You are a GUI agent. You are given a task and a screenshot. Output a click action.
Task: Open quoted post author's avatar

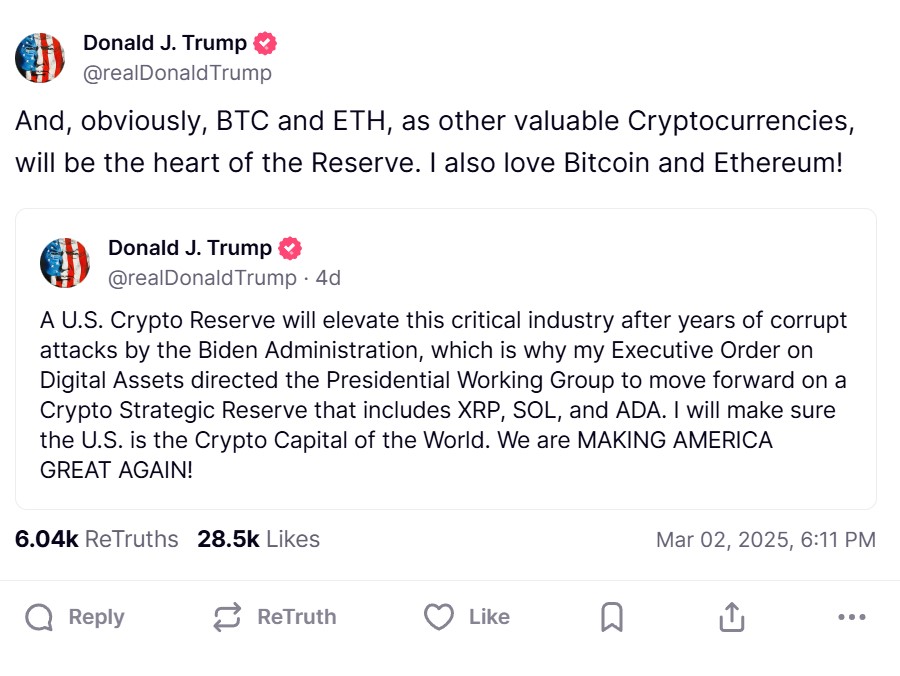click(x=65, y=263)
